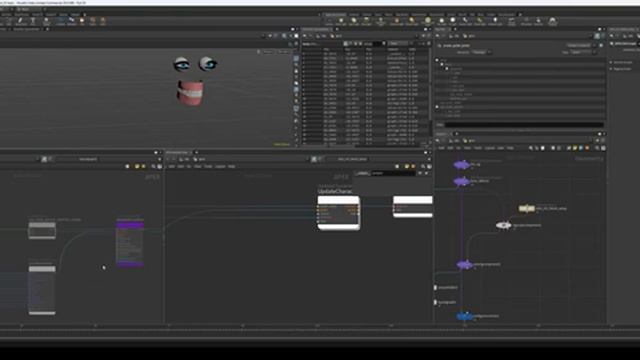The height and width of the screenshot is (360, 640).
Task: Open the Collisions shelf tab
Action: 353,14
